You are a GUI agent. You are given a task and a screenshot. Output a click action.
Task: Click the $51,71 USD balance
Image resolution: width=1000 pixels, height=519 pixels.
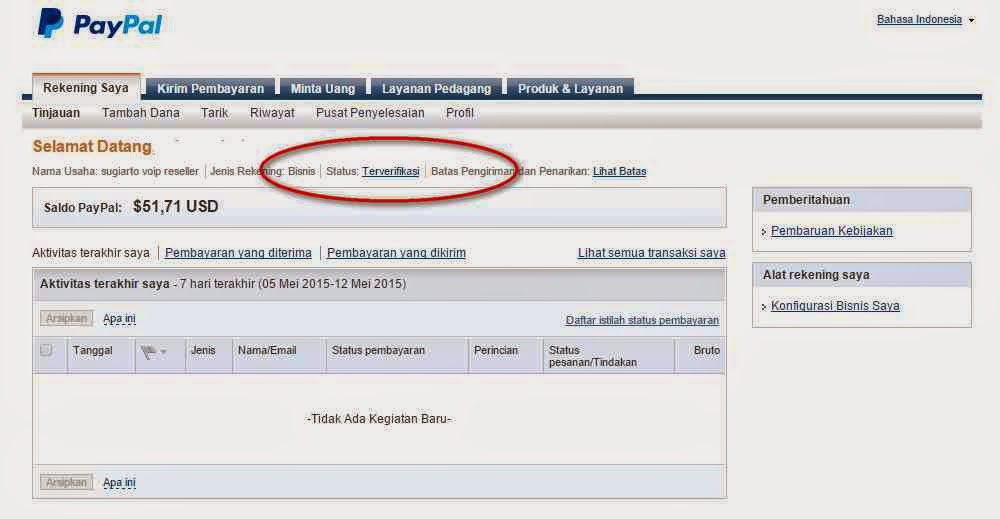click(175, 207)
